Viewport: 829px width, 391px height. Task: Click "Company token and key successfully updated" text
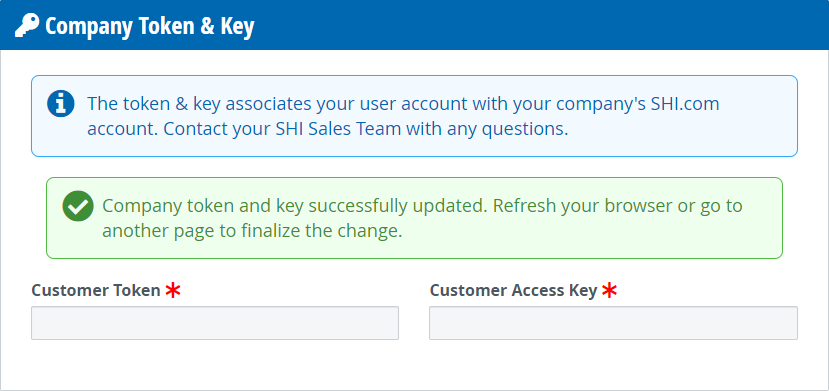tap(294, 206)
